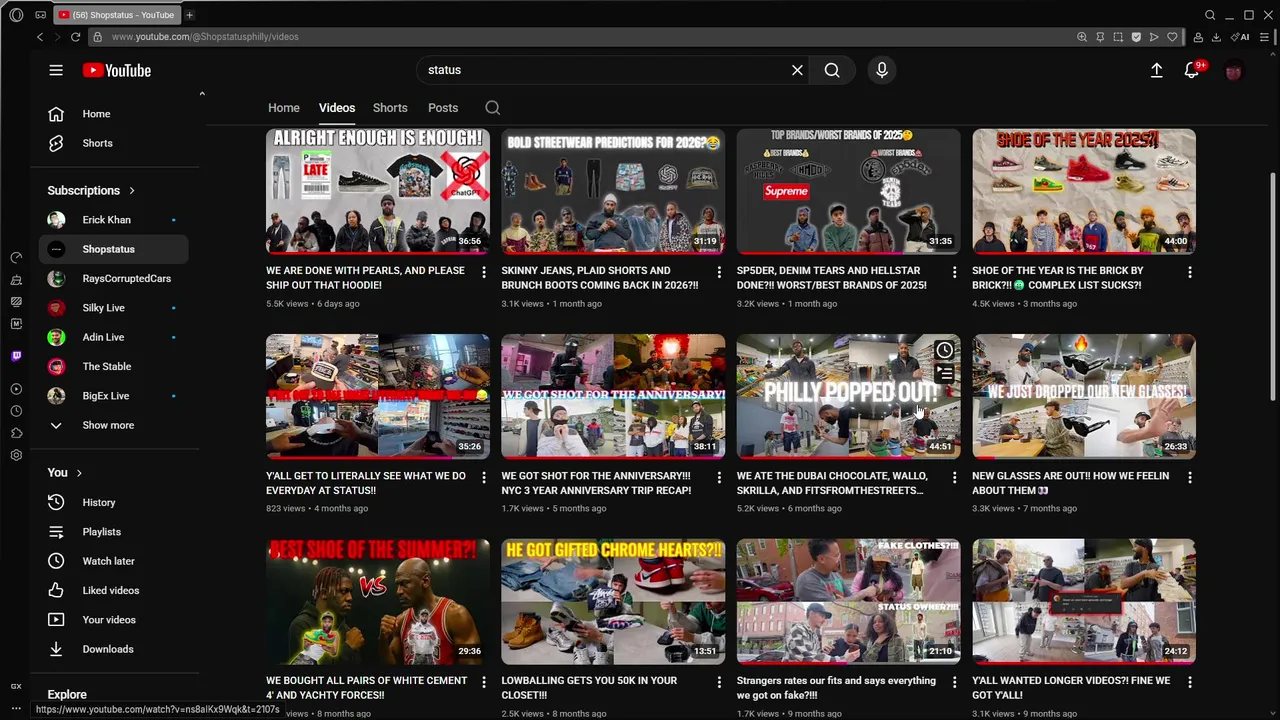
Task: Play the BOLD STREETWEAR PREDICTIONS thumbnail
Action: pyautogui.click(x=613, y=192)
